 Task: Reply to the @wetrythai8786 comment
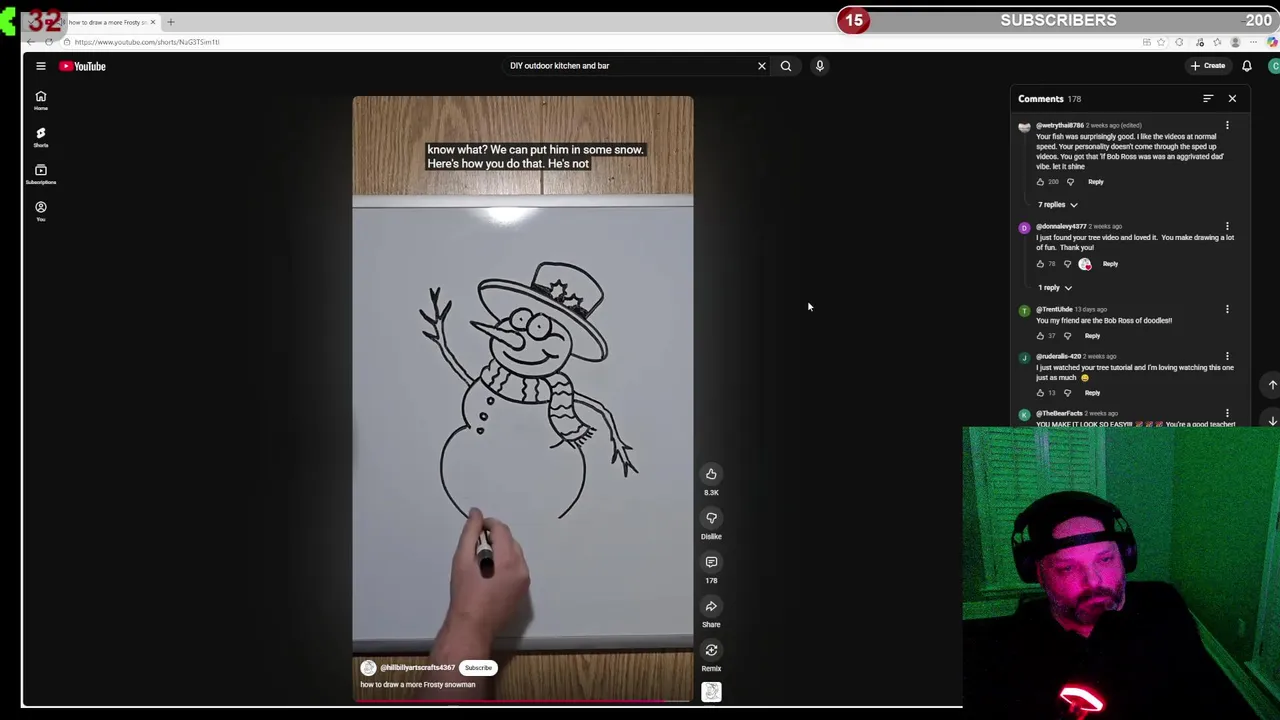[x=1096, y=182]
